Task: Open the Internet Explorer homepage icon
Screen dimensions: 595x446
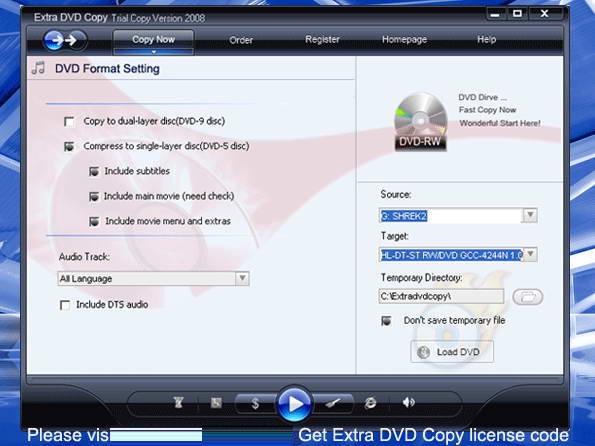Action: point(370,403)
